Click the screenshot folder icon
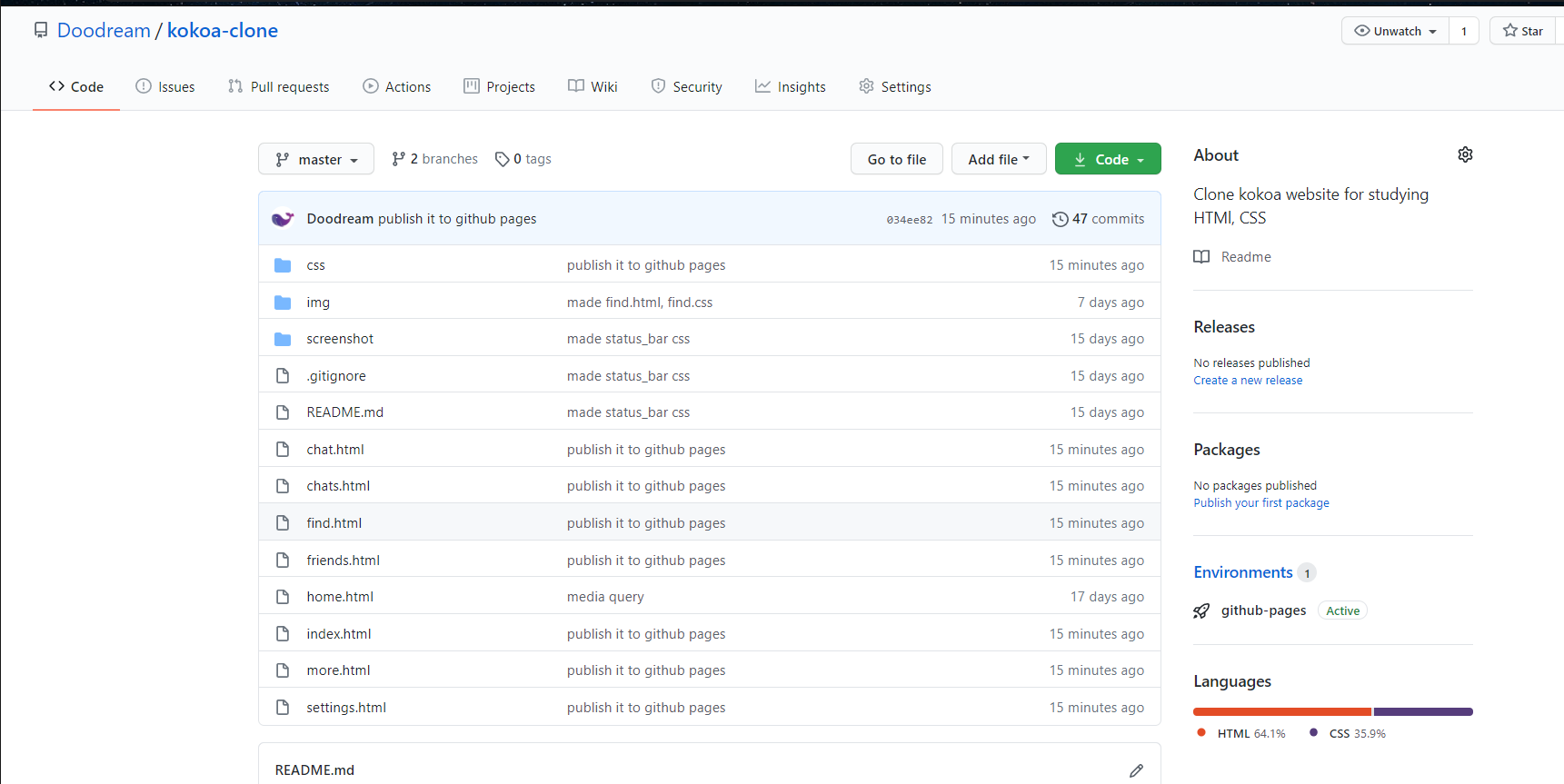 click(x=283, y=339)
